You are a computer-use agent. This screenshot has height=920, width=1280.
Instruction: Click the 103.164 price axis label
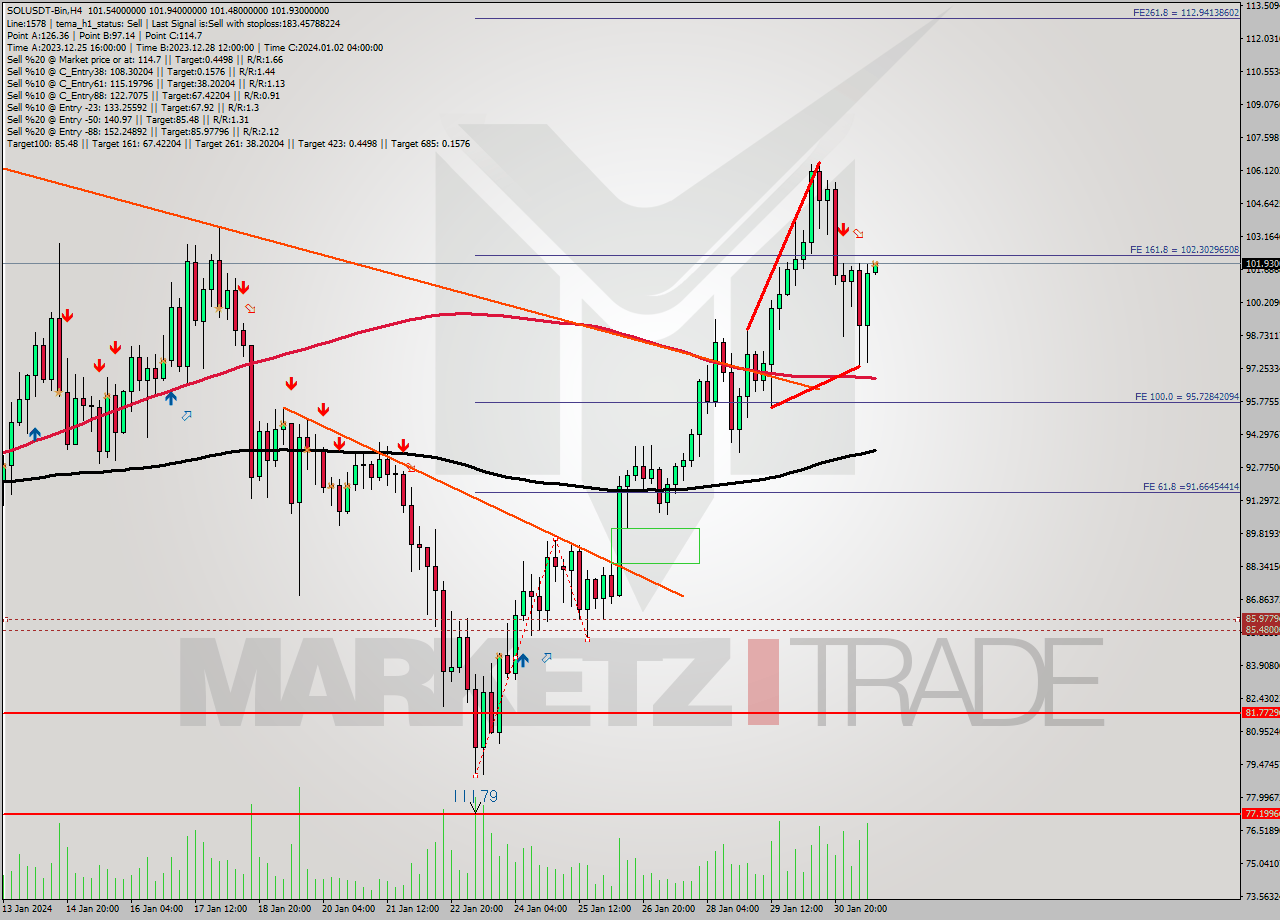[x=1261, y=236]
